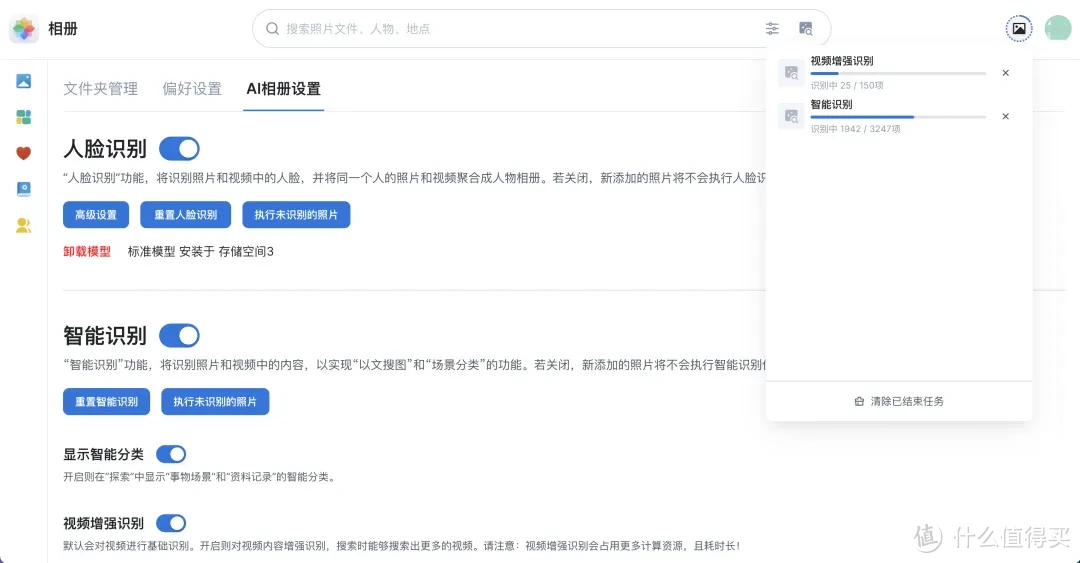The width and height of the screenshot is (1080, 563).
Task: Open the user avatar menu
Action: (x=1058, y=29)
